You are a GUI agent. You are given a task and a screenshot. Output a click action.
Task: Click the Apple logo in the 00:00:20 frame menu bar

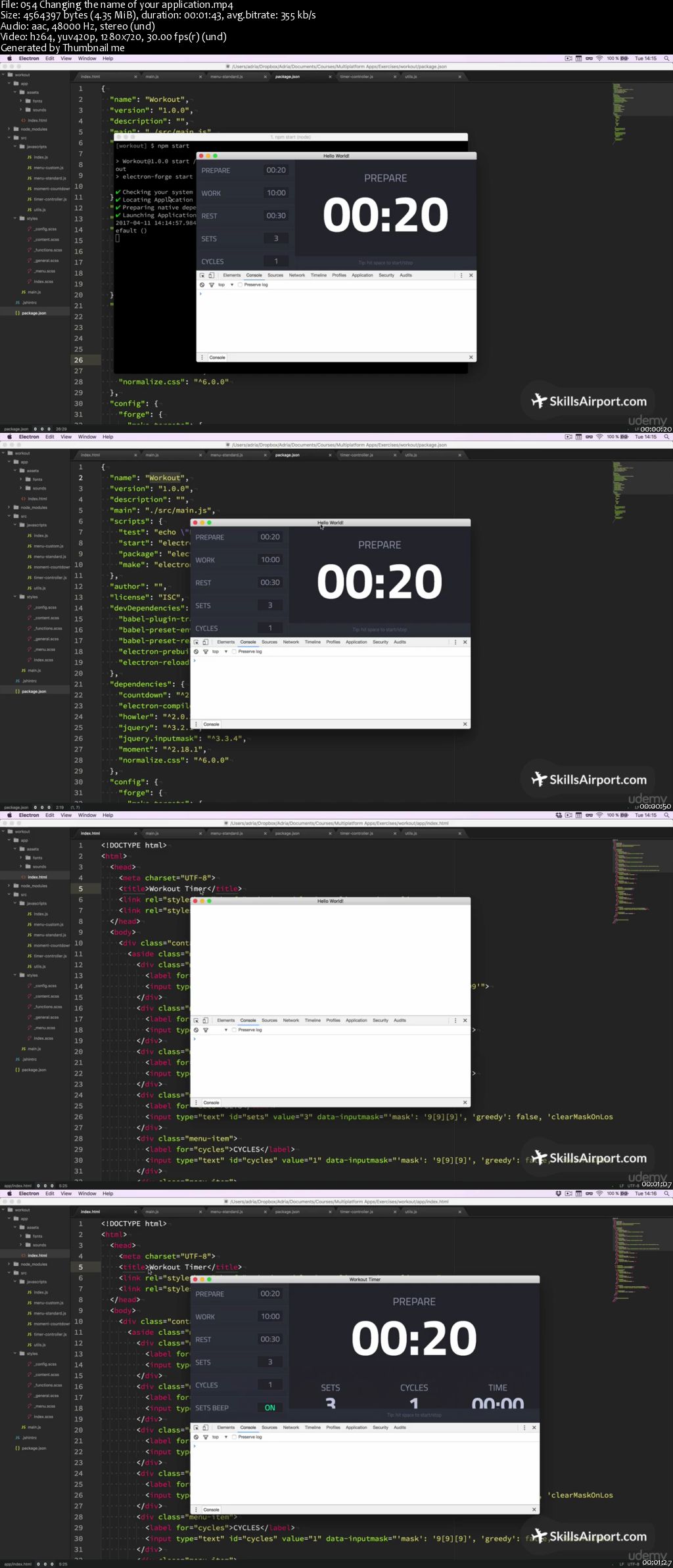click(x=9, y=58)
